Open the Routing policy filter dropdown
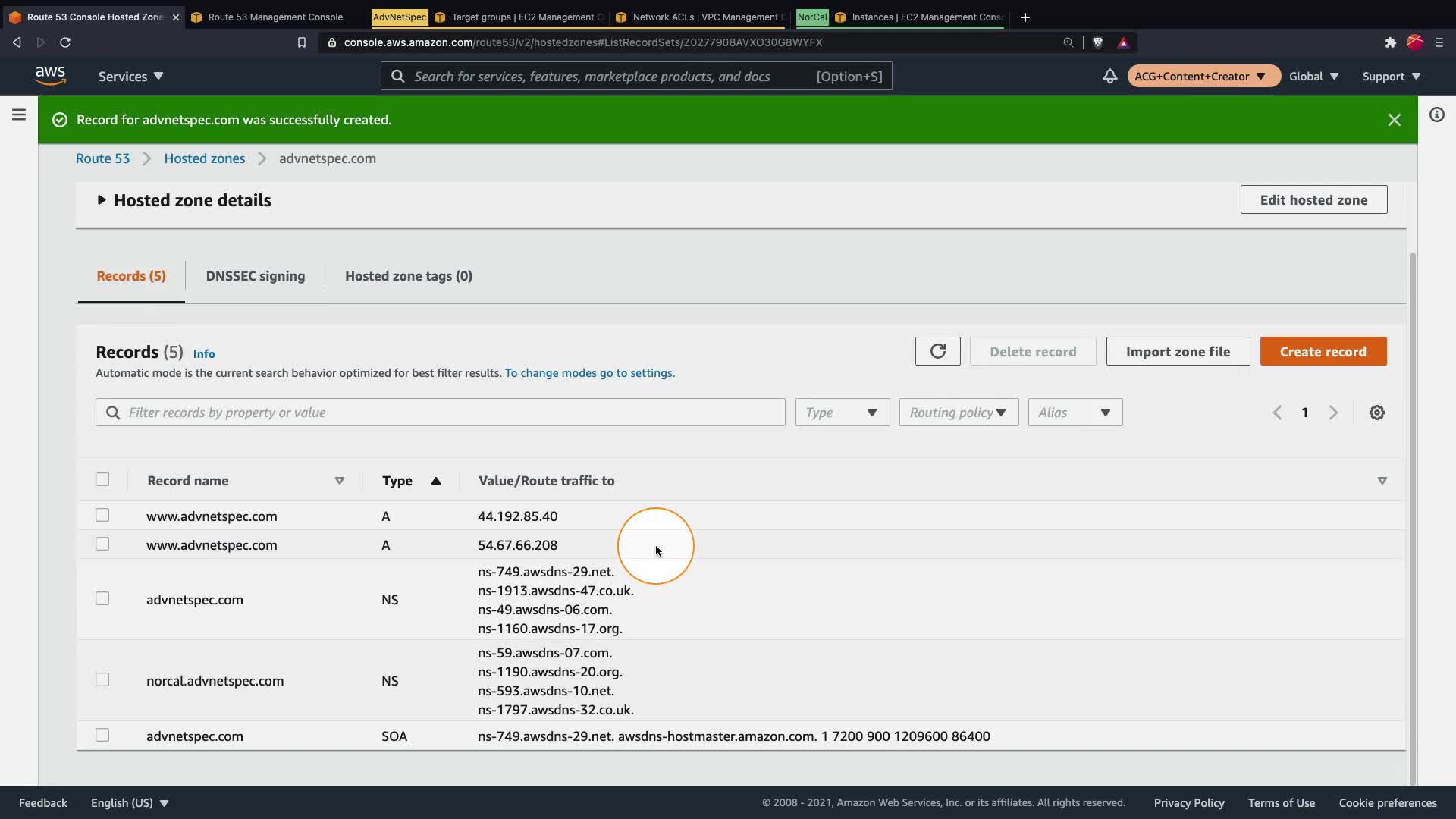Screen dimensions: 1456x819 click(959, 413)
